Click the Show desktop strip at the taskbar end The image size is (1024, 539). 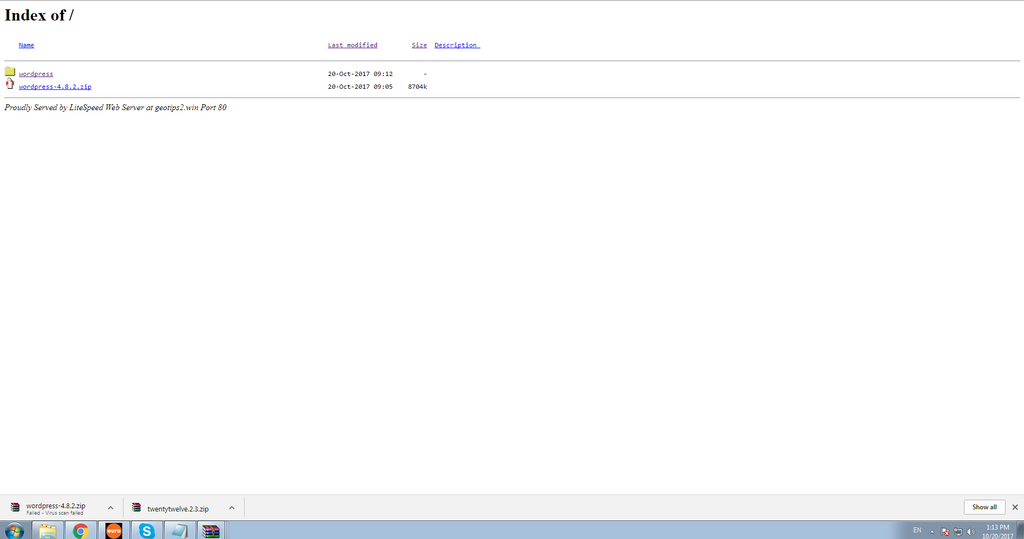(1020, 531)
